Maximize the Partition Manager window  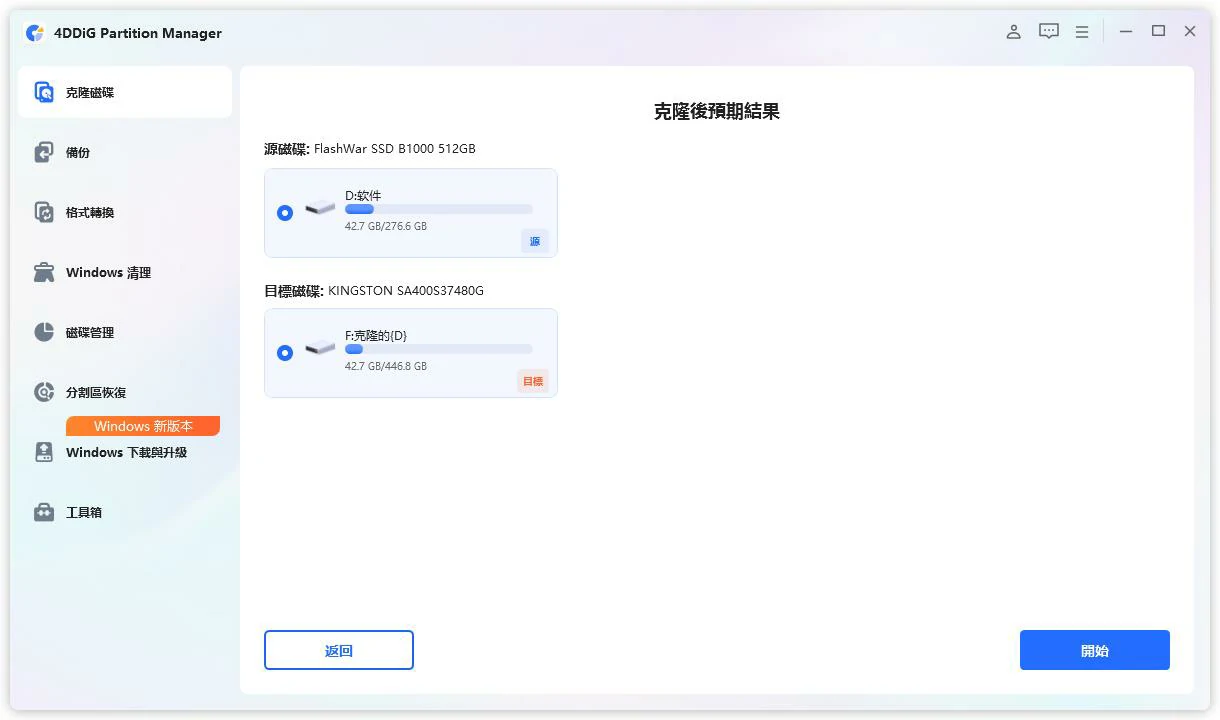(1158, 32)
